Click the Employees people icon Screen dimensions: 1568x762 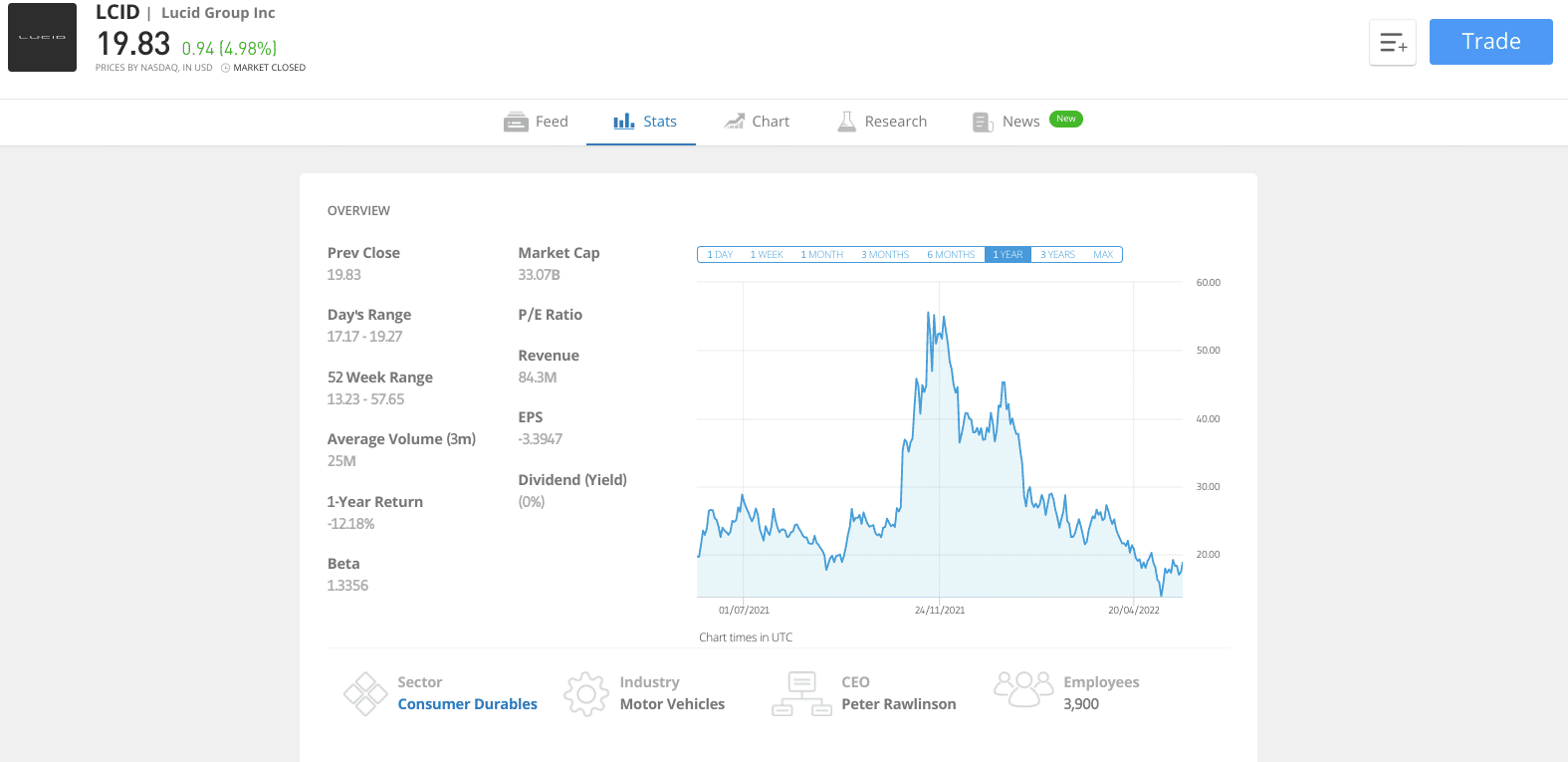[x=1023, y=688]
